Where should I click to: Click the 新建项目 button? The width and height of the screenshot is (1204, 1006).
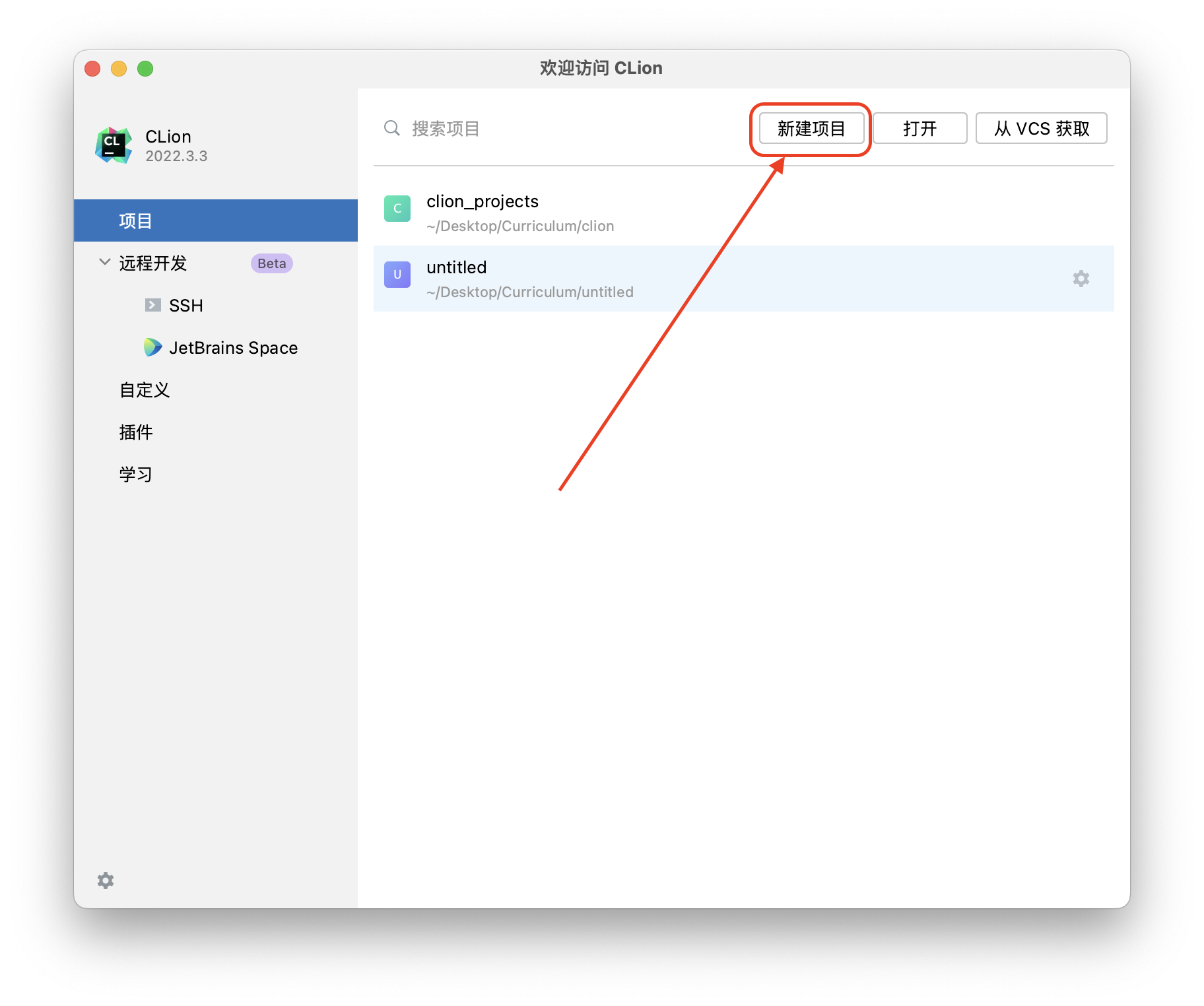pyautogui.click(x=811, y=129)
